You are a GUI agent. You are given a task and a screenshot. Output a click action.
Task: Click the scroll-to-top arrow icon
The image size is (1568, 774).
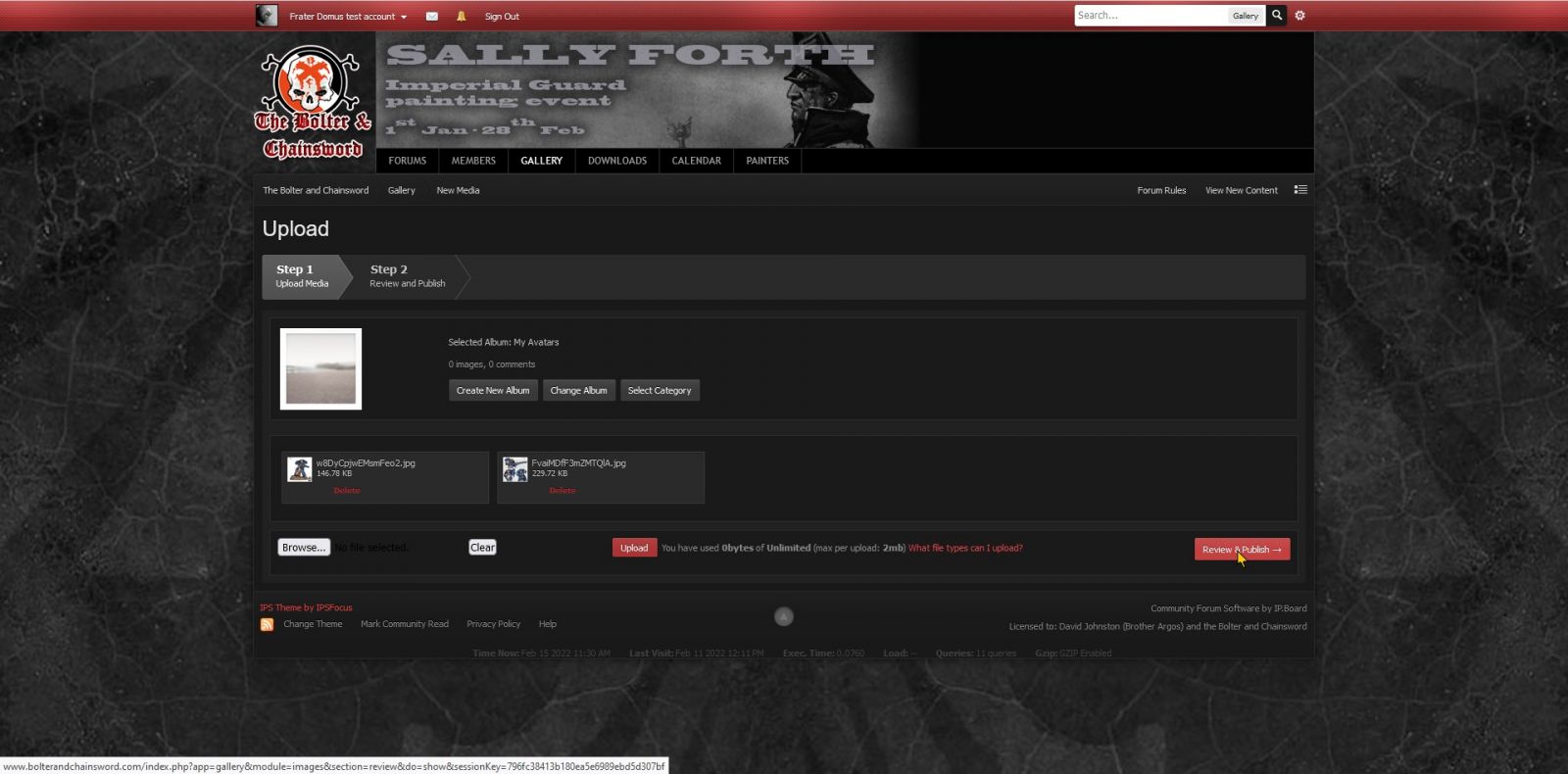click(783, 616)
